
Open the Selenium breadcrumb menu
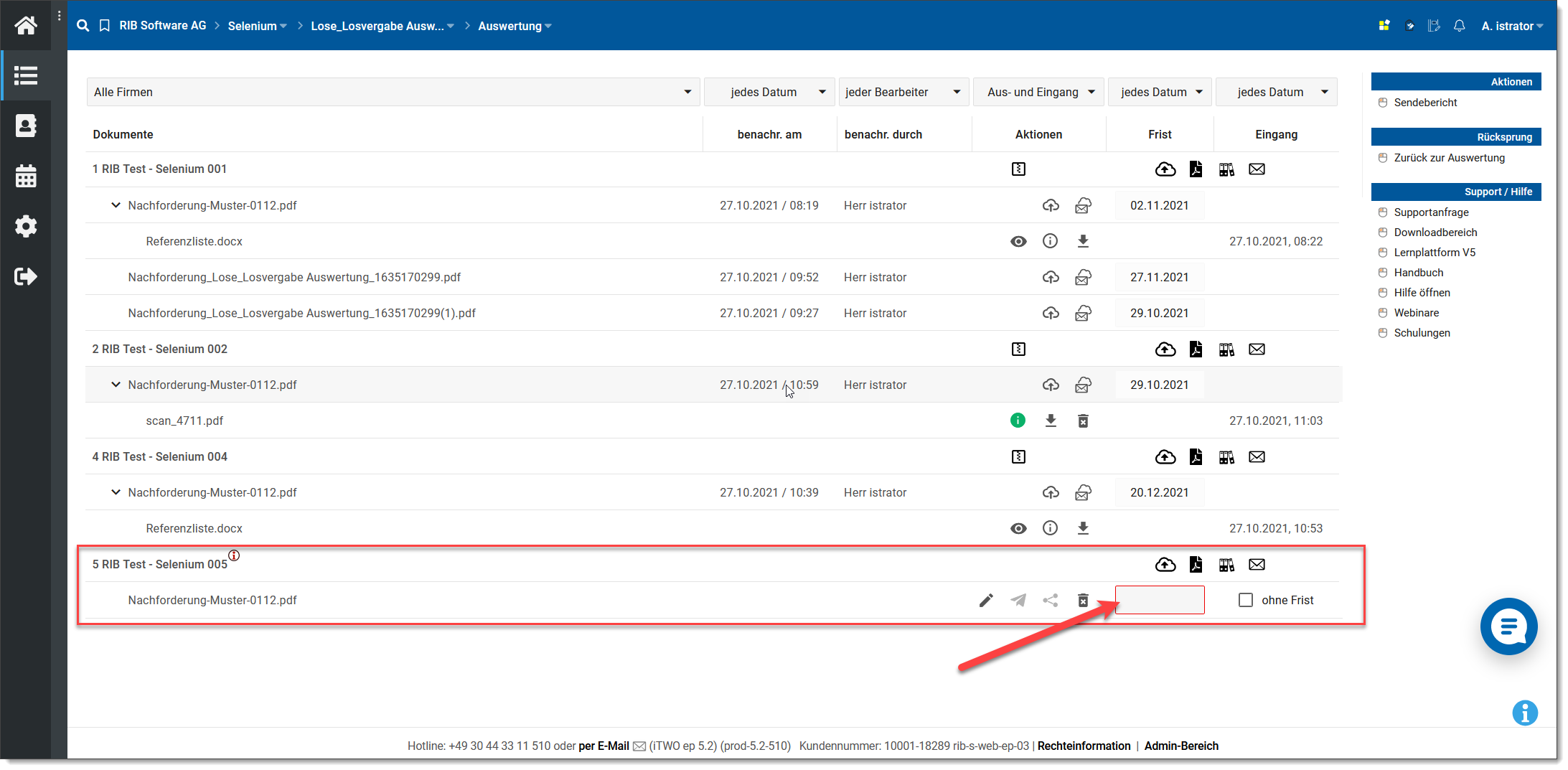coord(257,26)
